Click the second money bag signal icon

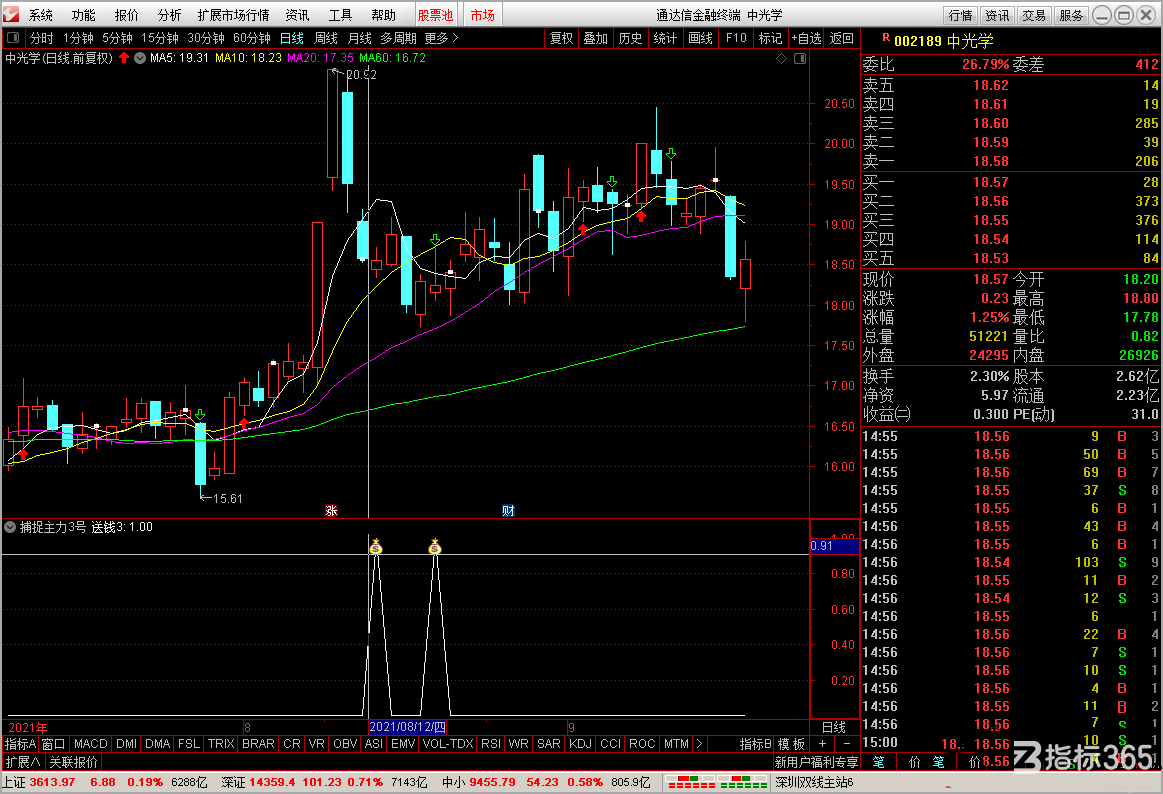[435, 546]
